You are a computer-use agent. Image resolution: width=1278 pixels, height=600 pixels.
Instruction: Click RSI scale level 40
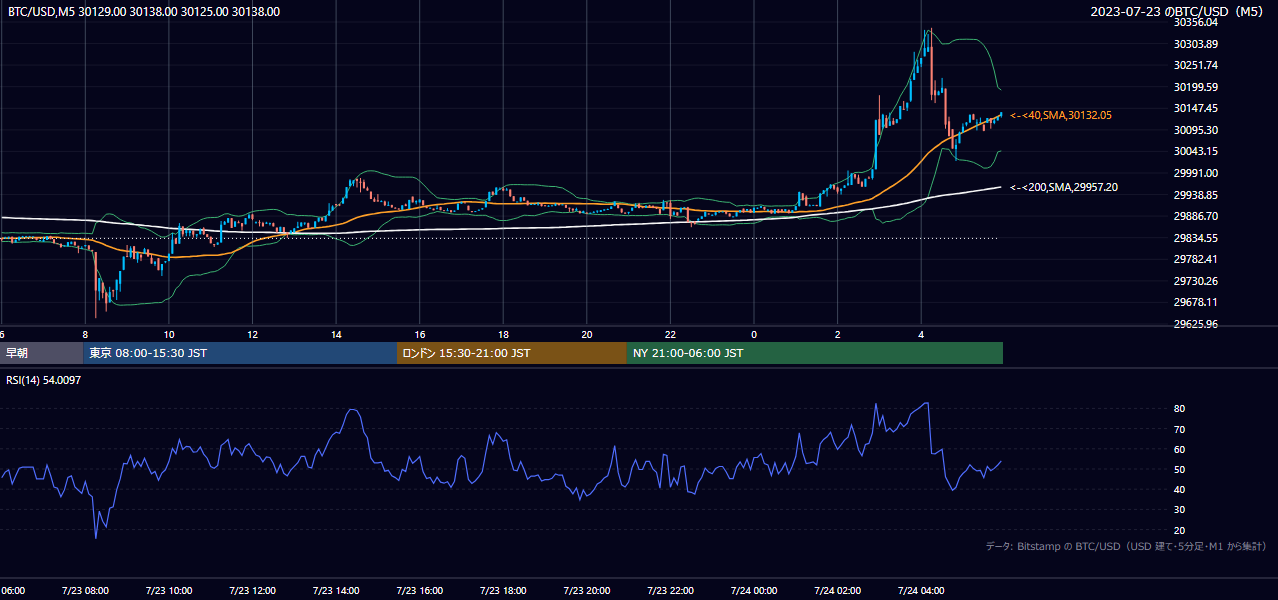coord(1180,489)
